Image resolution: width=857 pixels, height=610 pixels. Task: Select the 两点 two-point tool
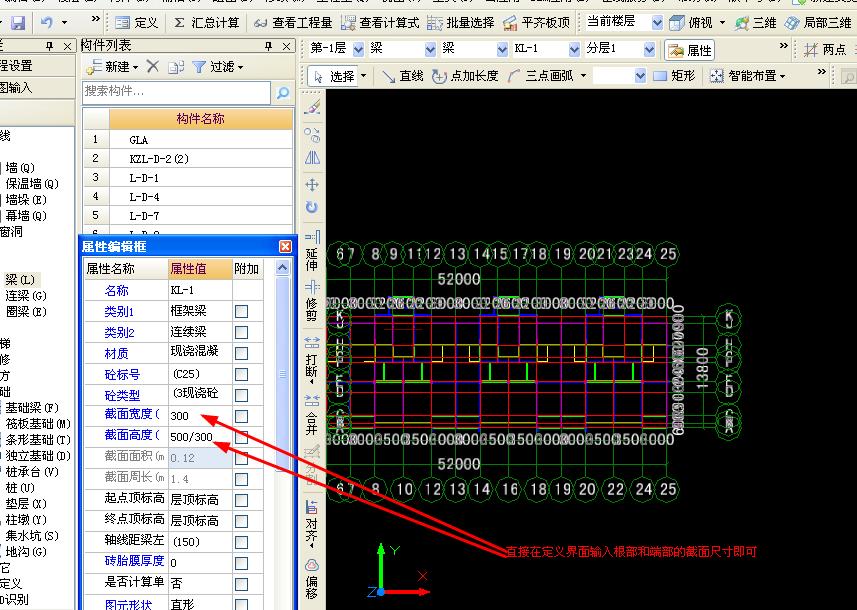pyautogui.click(x=825, y=50)
